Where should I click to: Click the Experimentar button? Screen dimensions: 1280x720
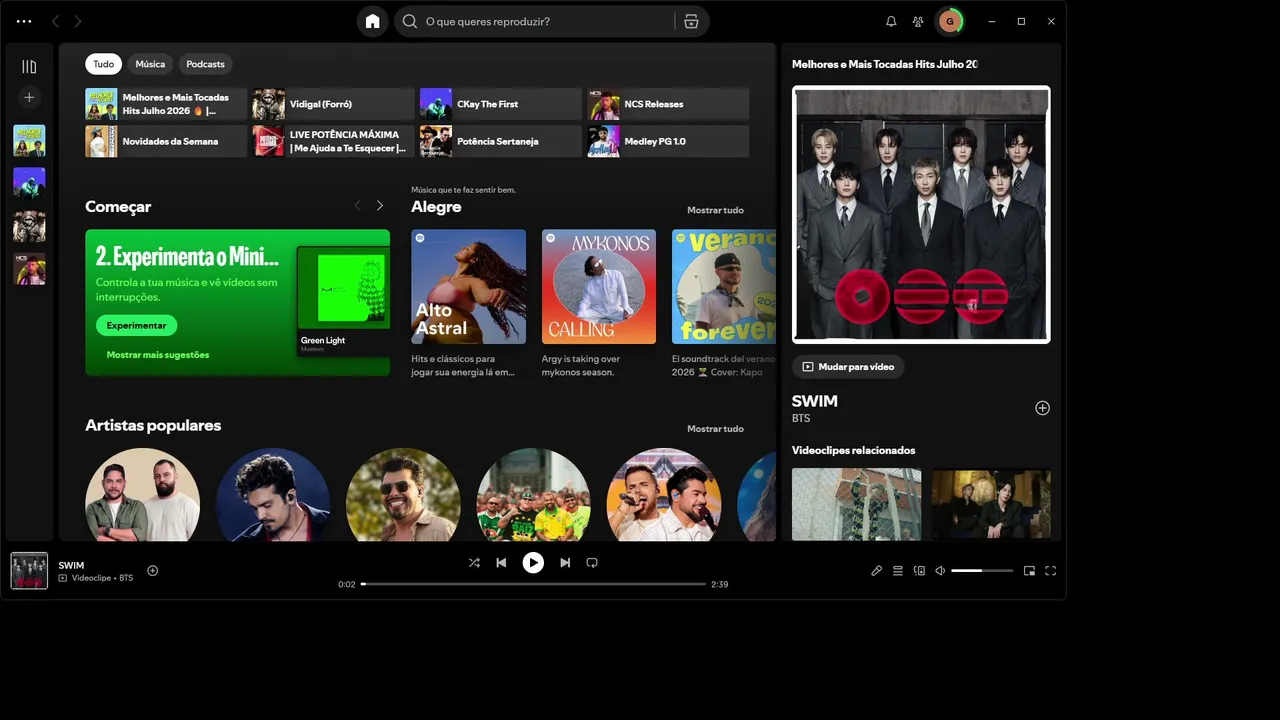coord(136,325)
